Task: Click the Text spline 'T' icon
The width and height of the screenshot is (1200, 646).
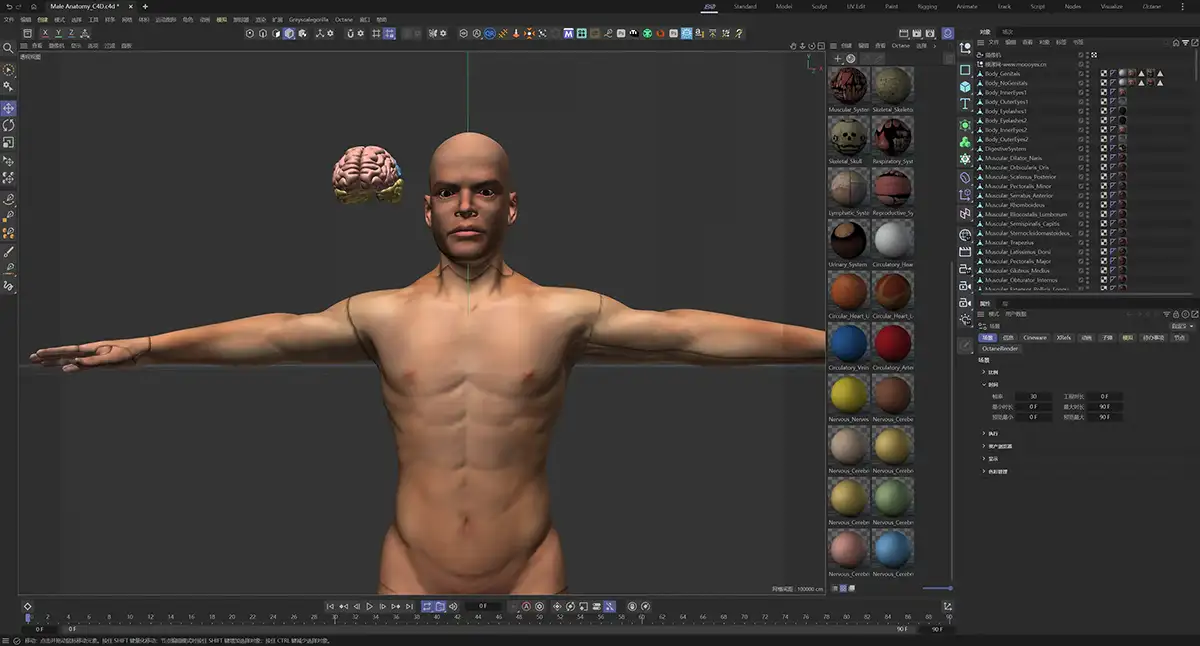Action: (965, 104)
